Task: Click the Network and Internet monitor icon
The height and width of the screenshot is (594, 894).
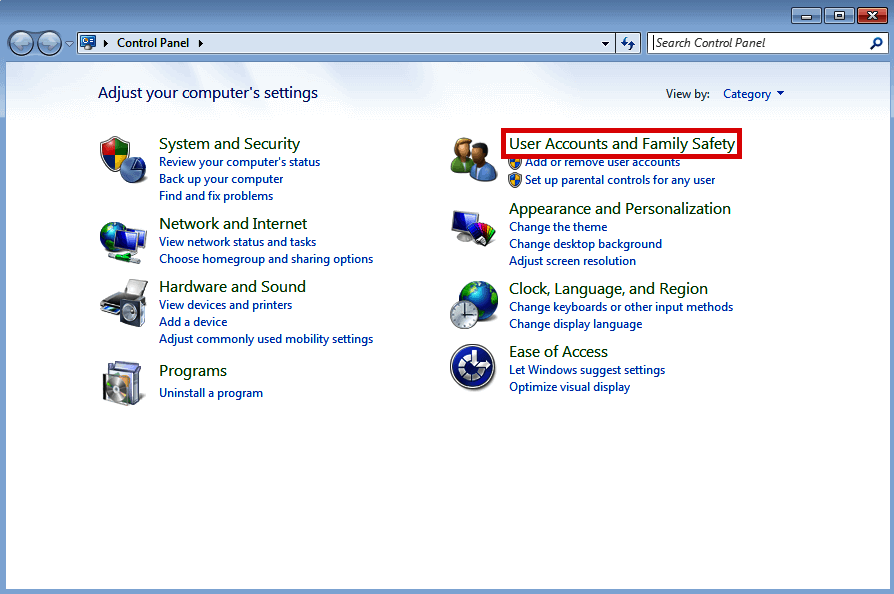Action: click(x=123, y=241)
